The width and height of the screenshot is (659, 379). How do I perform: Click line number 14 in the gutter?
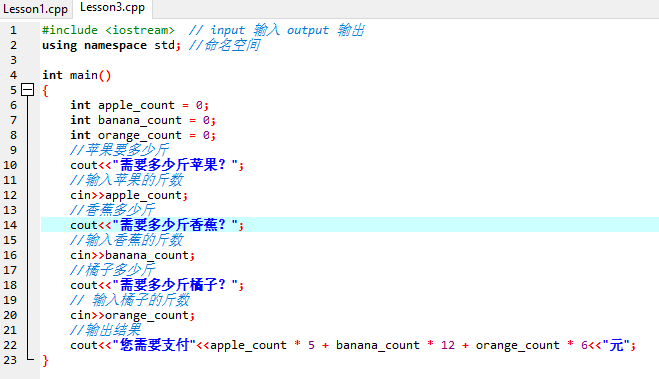click(x=10, y=225)
